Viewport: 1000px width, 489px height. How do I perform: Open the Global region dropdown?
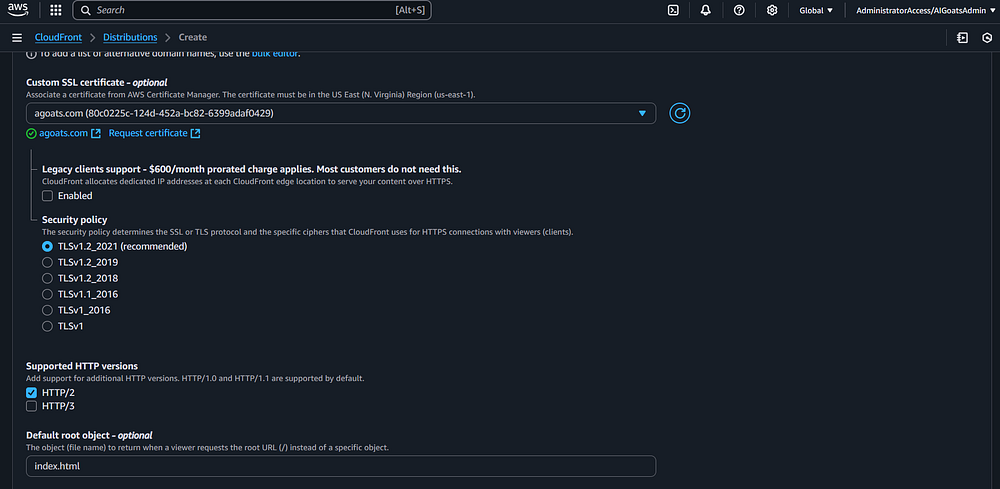point(816,10)
